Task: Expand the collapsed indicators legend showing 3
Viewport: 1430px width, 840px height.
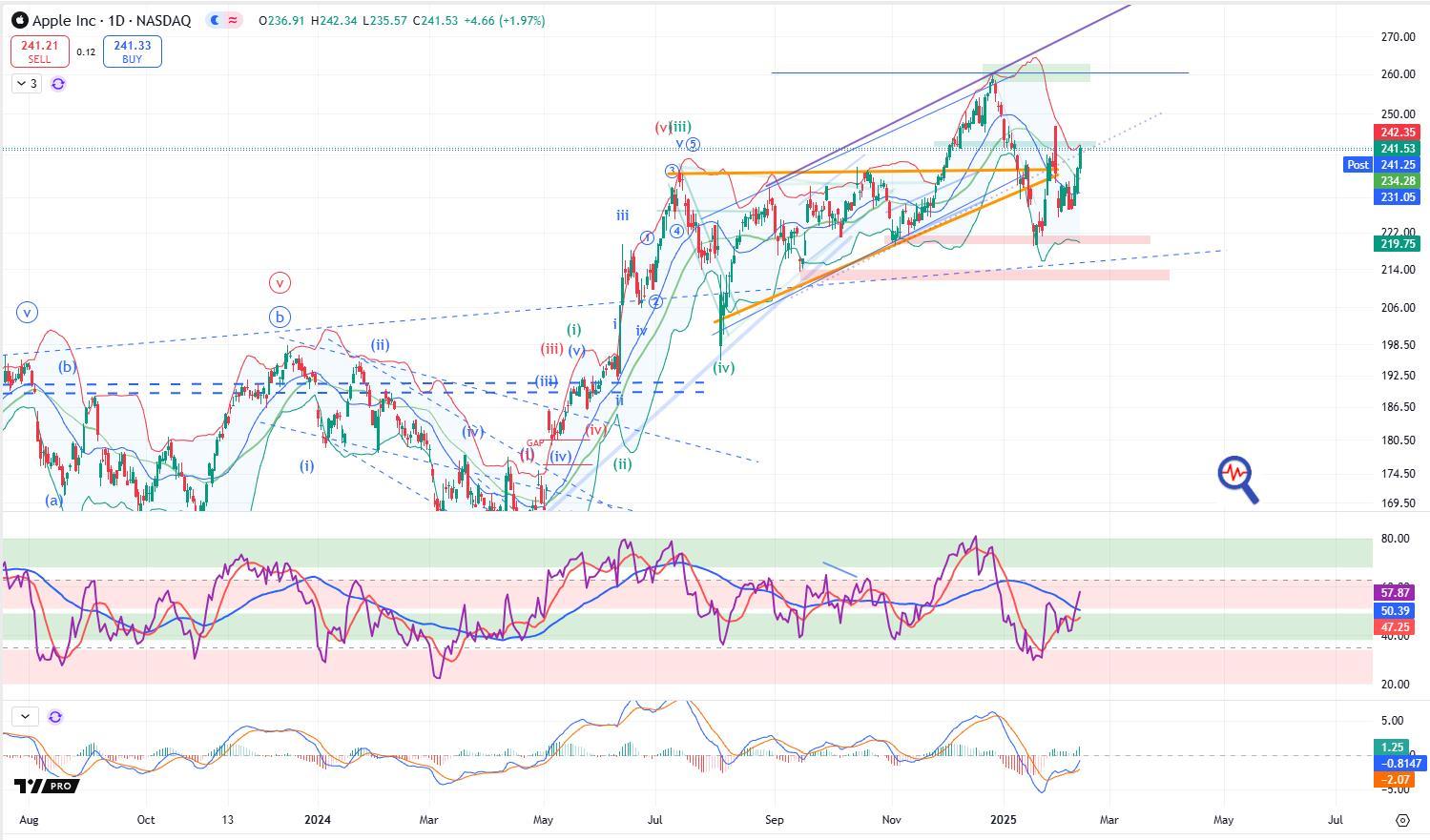Action: click(x=27, y=84)
